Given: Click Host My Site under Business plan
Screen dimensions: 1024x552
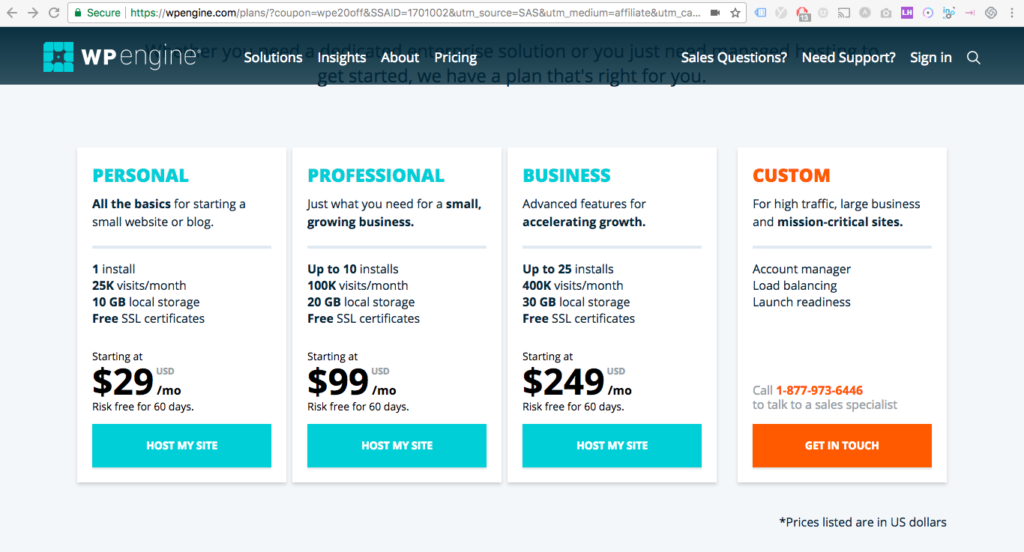Looking at the screenshot, I should coord(612,446).
